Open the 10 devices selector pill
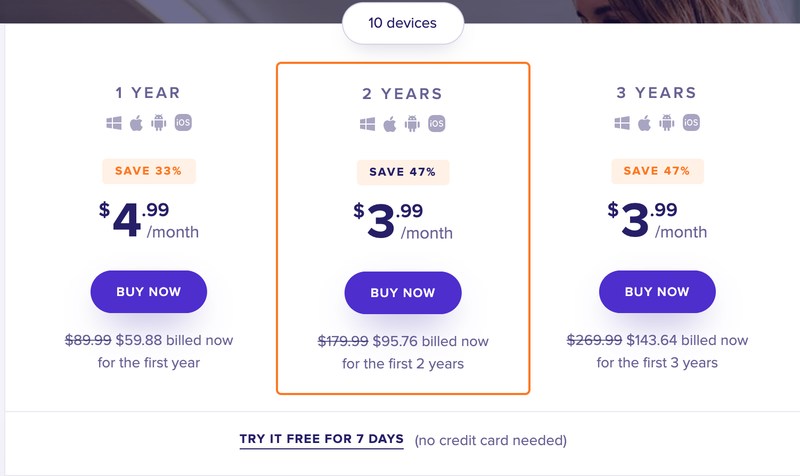 [403, 23]
